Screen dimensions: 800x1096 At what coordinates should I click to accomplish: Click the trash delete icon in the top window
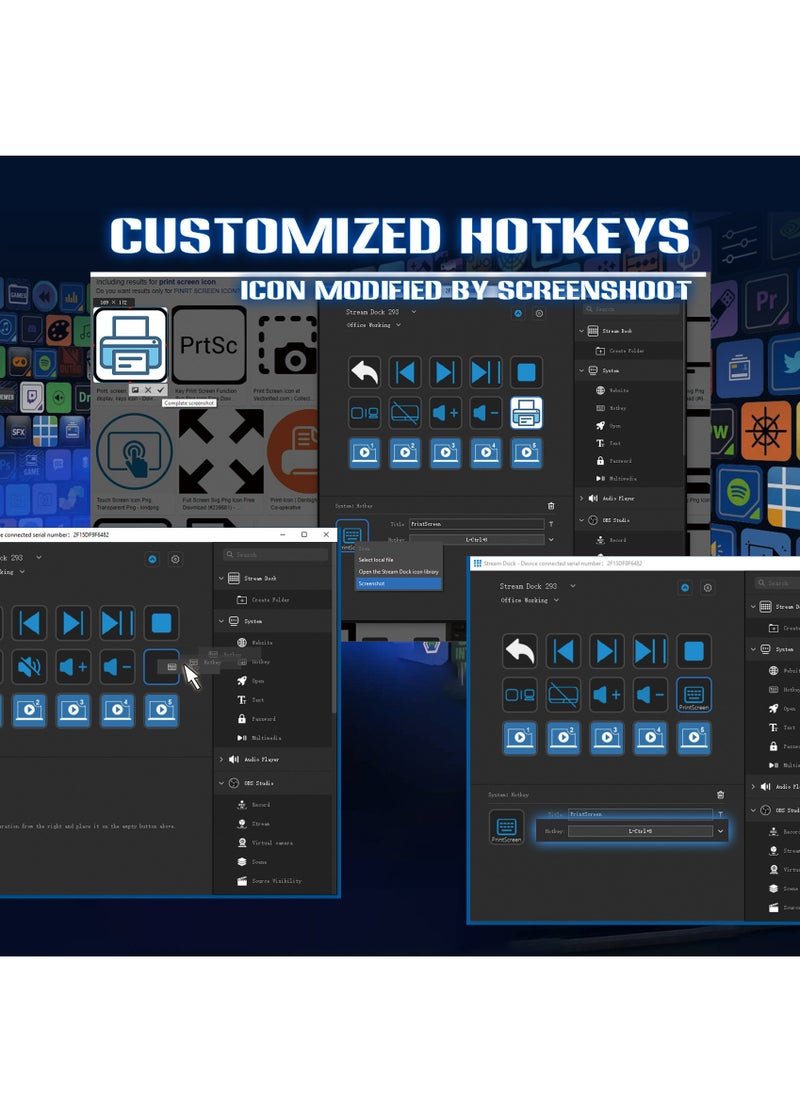click(x=551, y=505)
